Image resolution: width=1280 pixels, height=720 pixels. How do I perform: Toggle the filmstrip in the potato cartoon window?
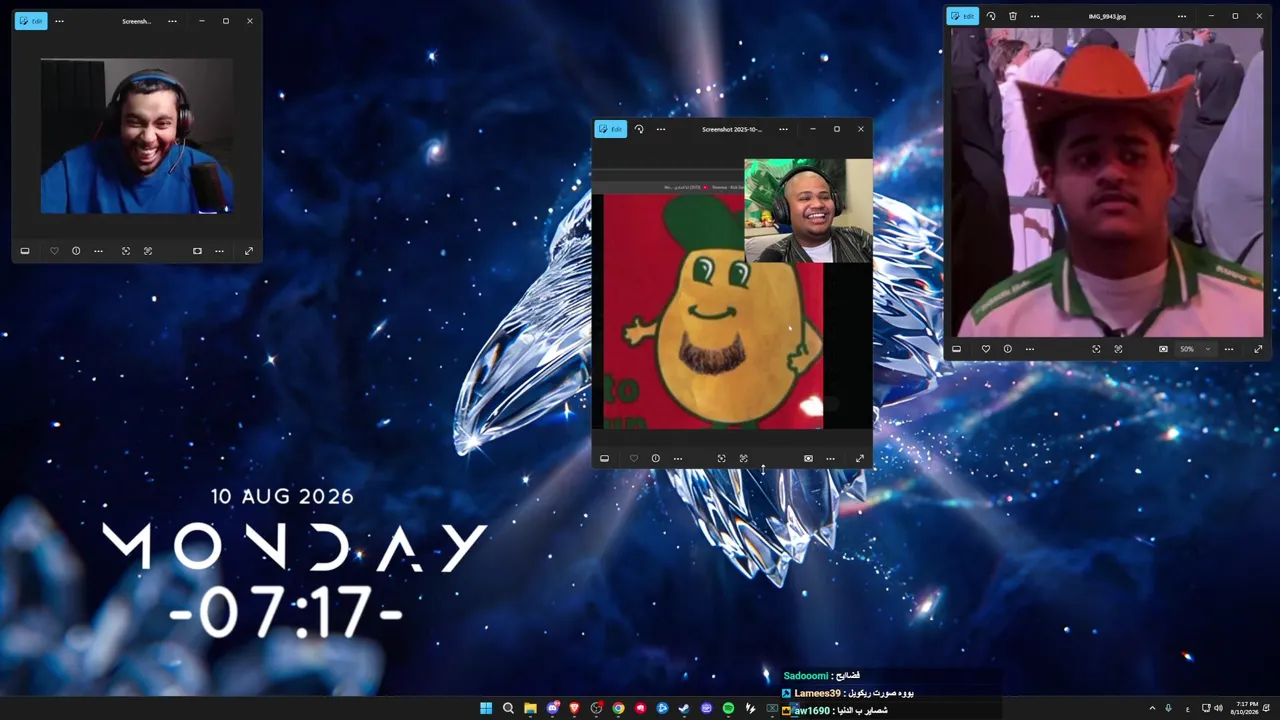[x=604, y=459]
